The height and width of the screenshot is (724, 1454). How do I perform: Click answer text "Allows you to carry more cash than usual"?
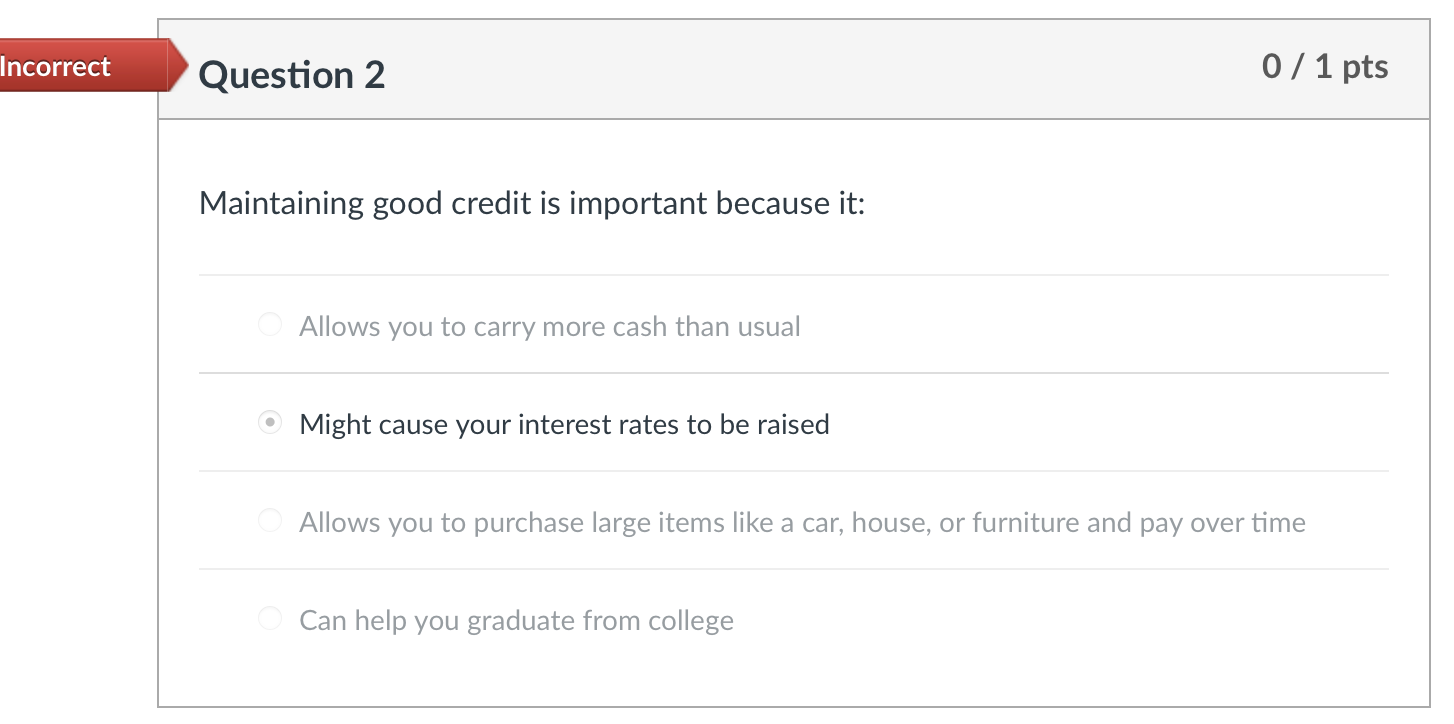(x=550, y=327)
